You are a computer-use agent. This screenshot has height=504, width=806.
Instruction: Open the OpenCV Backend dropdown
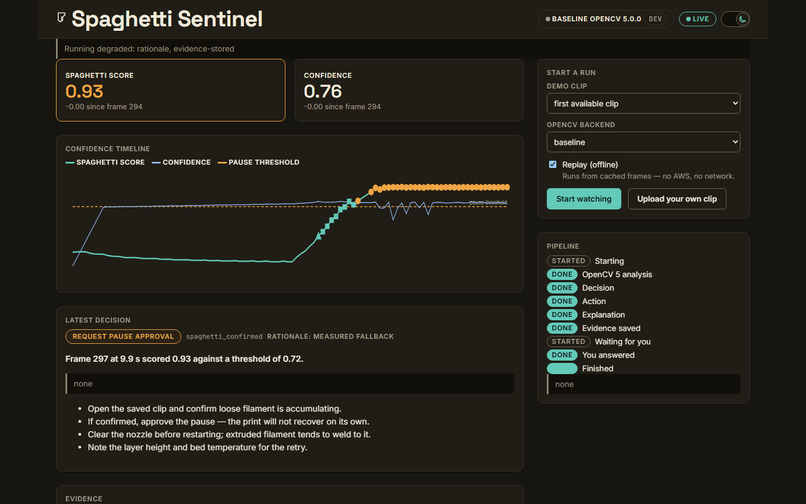click(643, 142)
